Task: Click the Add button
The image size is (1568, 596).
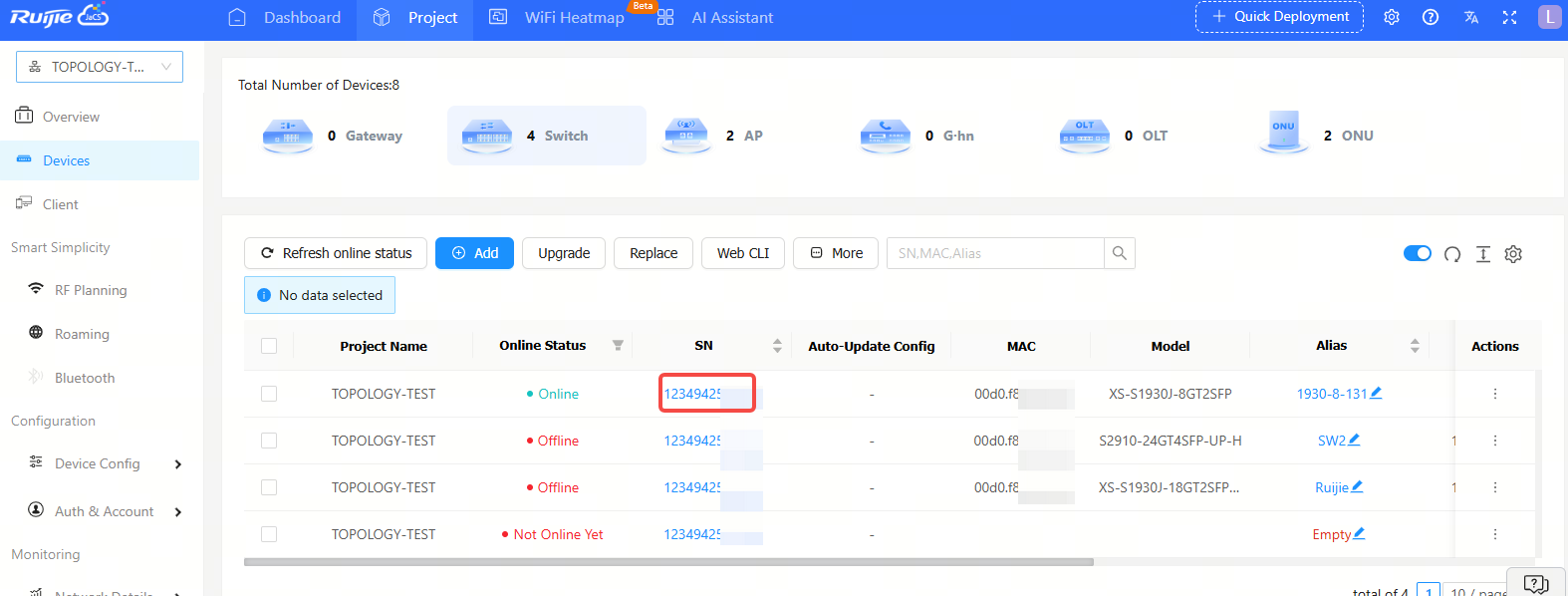Action: point(474,253)
